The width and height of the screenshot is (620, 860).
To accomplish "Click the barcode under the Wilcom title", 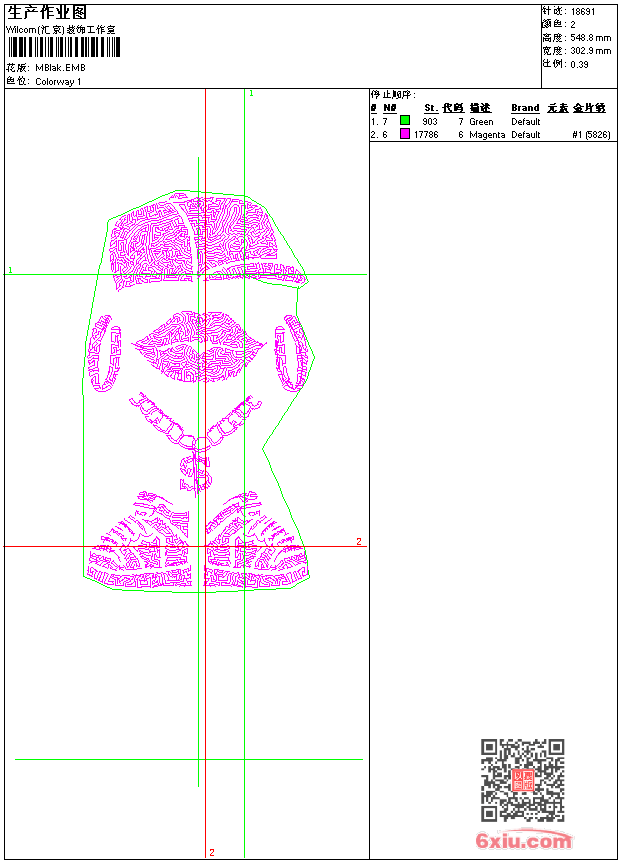I will 63,47.
